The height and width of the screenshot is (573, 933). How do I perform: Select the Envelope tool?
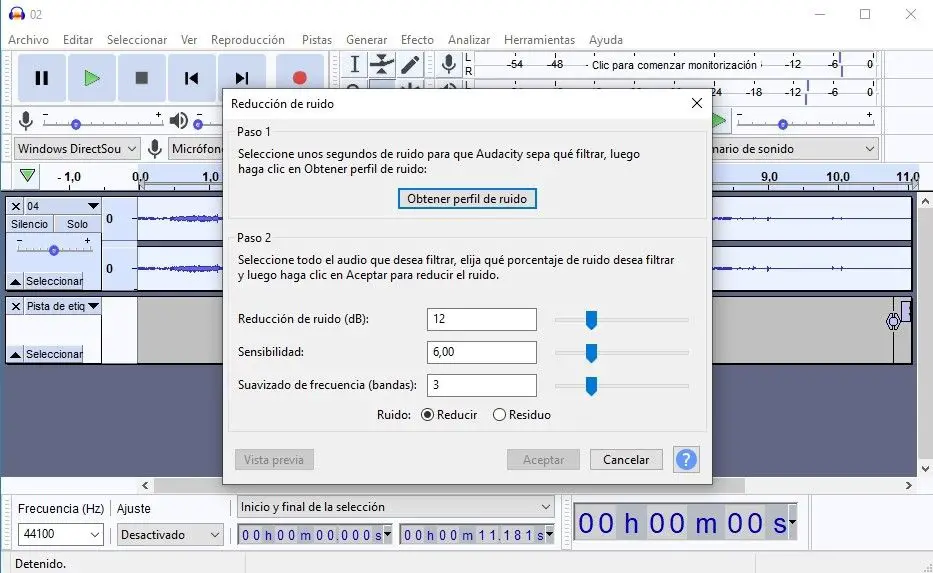(x=382, y=64)
